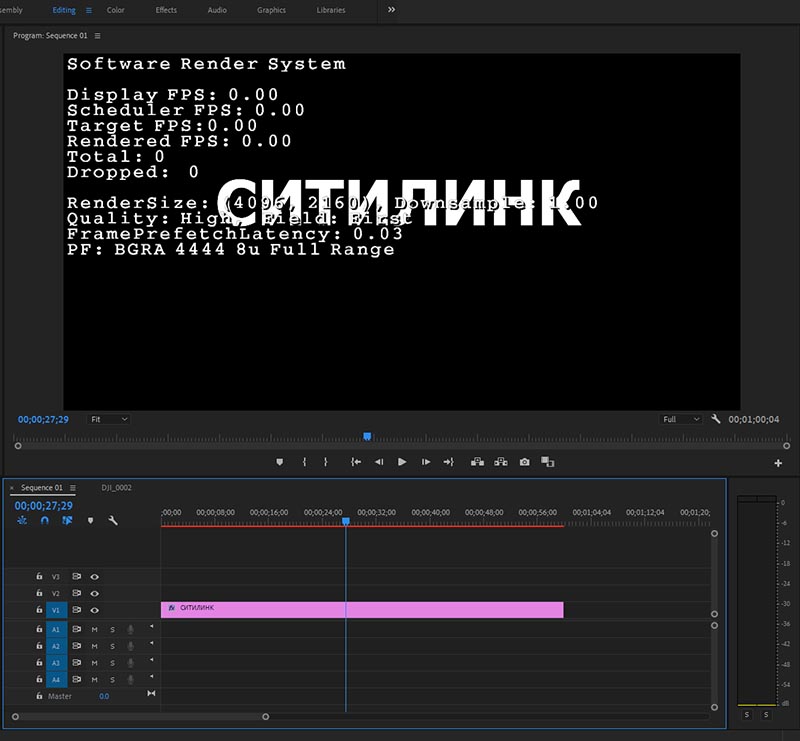
Task: Toggle lock on track V2
Action: [x=39, y=593]
